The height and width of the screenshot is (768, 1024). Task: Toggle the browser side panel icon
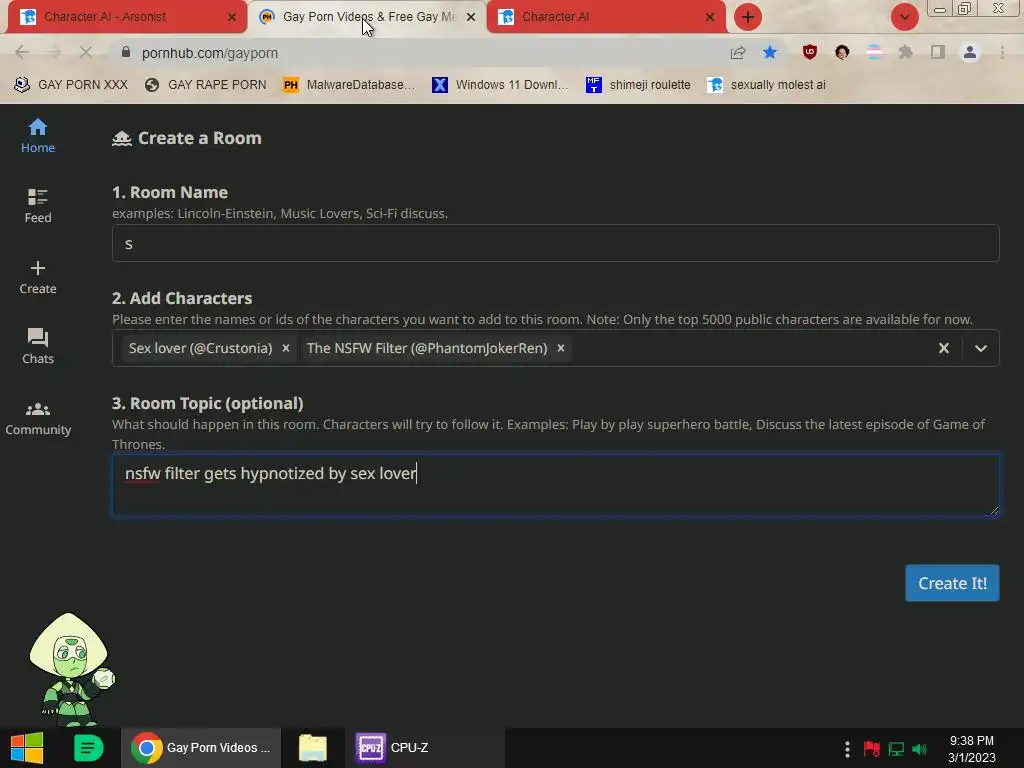tap(938, 52)
